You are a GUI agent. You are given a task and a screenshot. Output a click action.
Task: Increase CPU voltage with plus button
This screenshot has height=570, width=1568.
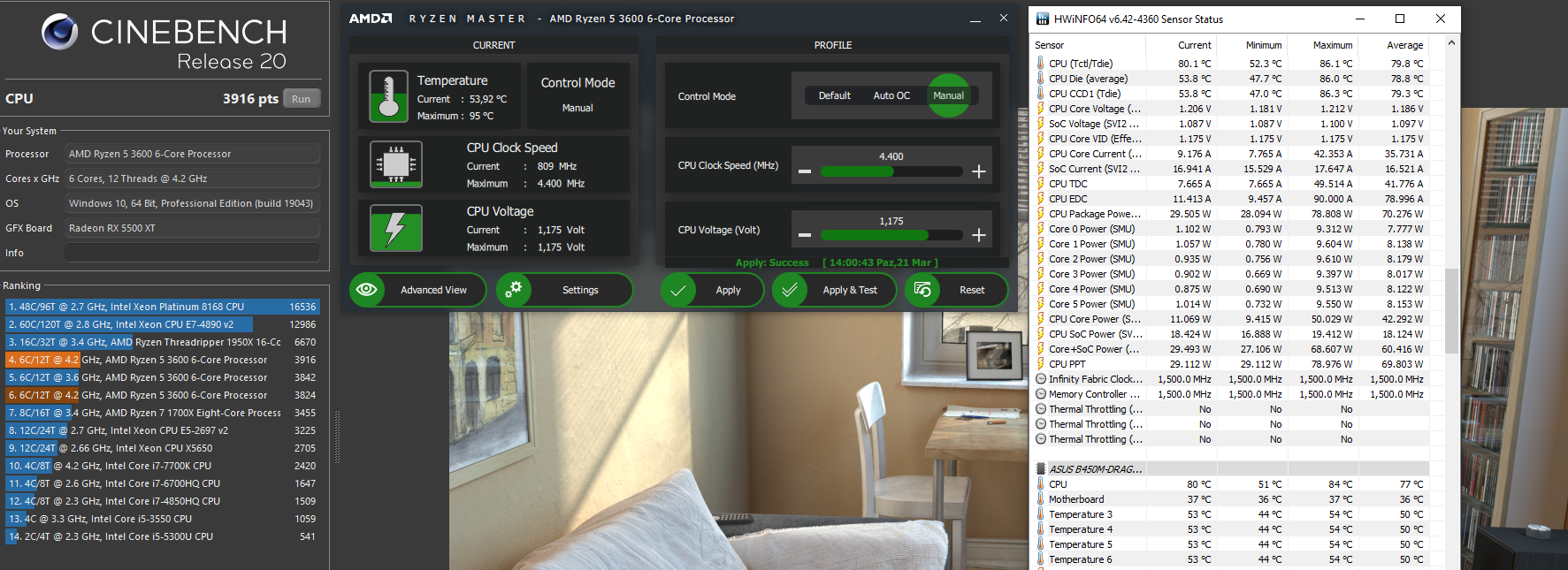coord(979,235)
